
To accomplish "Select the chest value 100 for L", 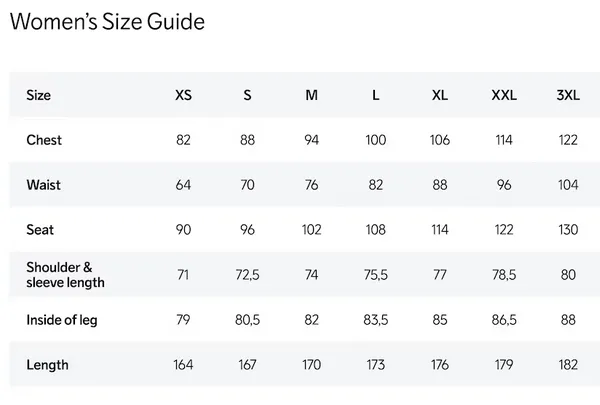I will [376, 140].
